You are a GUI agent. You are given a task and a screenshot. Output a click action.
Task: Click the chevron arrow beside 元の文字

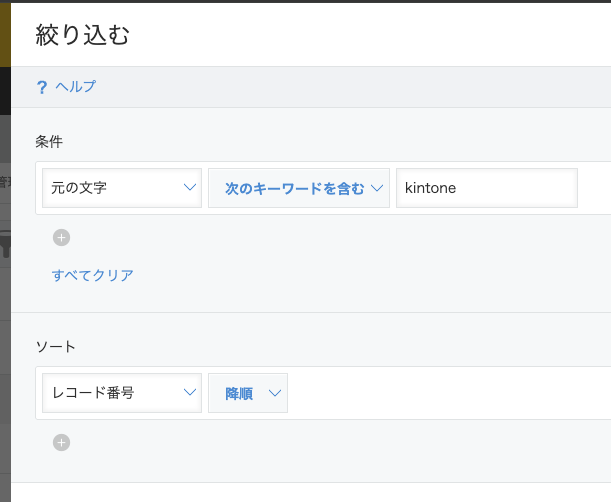[x=190, y=187]
